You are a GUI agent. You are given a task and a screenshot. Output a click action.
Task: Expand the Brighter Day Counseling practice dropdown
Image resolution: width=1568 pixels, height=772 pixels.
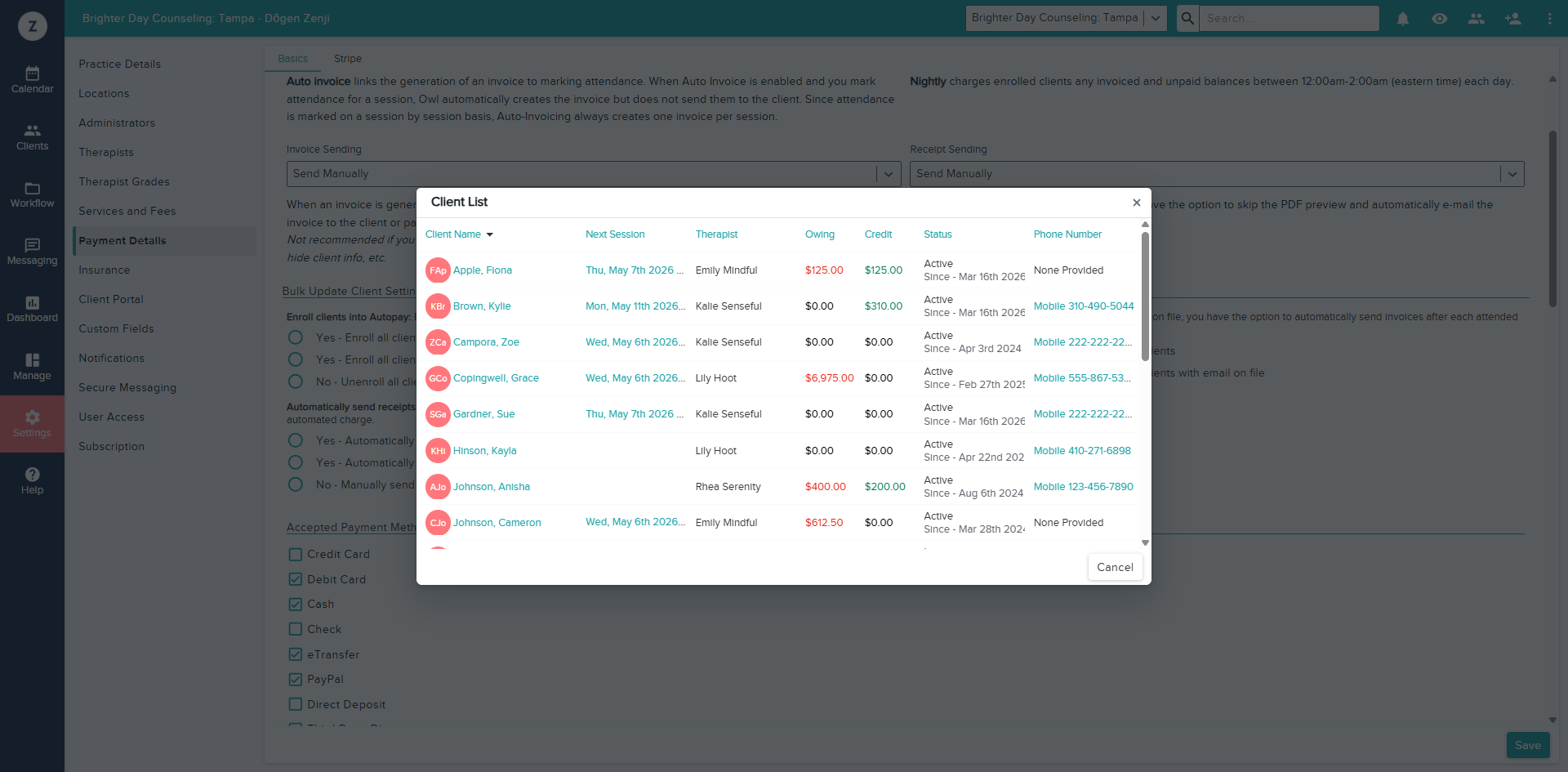[1065, 18]
